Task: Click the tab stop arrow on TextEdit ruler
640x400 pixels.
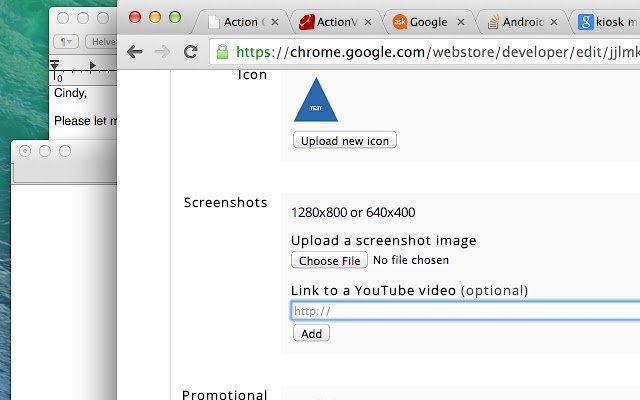Action: pyautogui.click(x=93, y=65)
